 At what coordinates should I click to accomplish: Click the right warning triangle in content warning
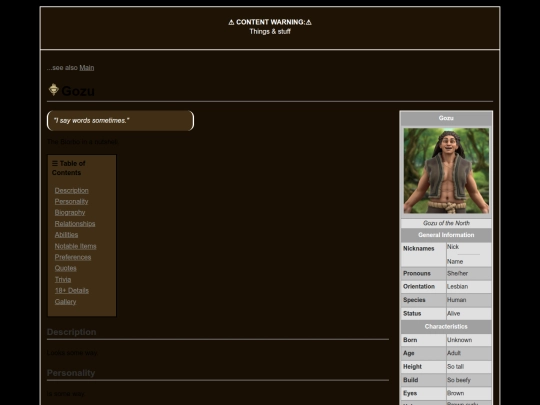pyautogui.click(x=309, y=22)
